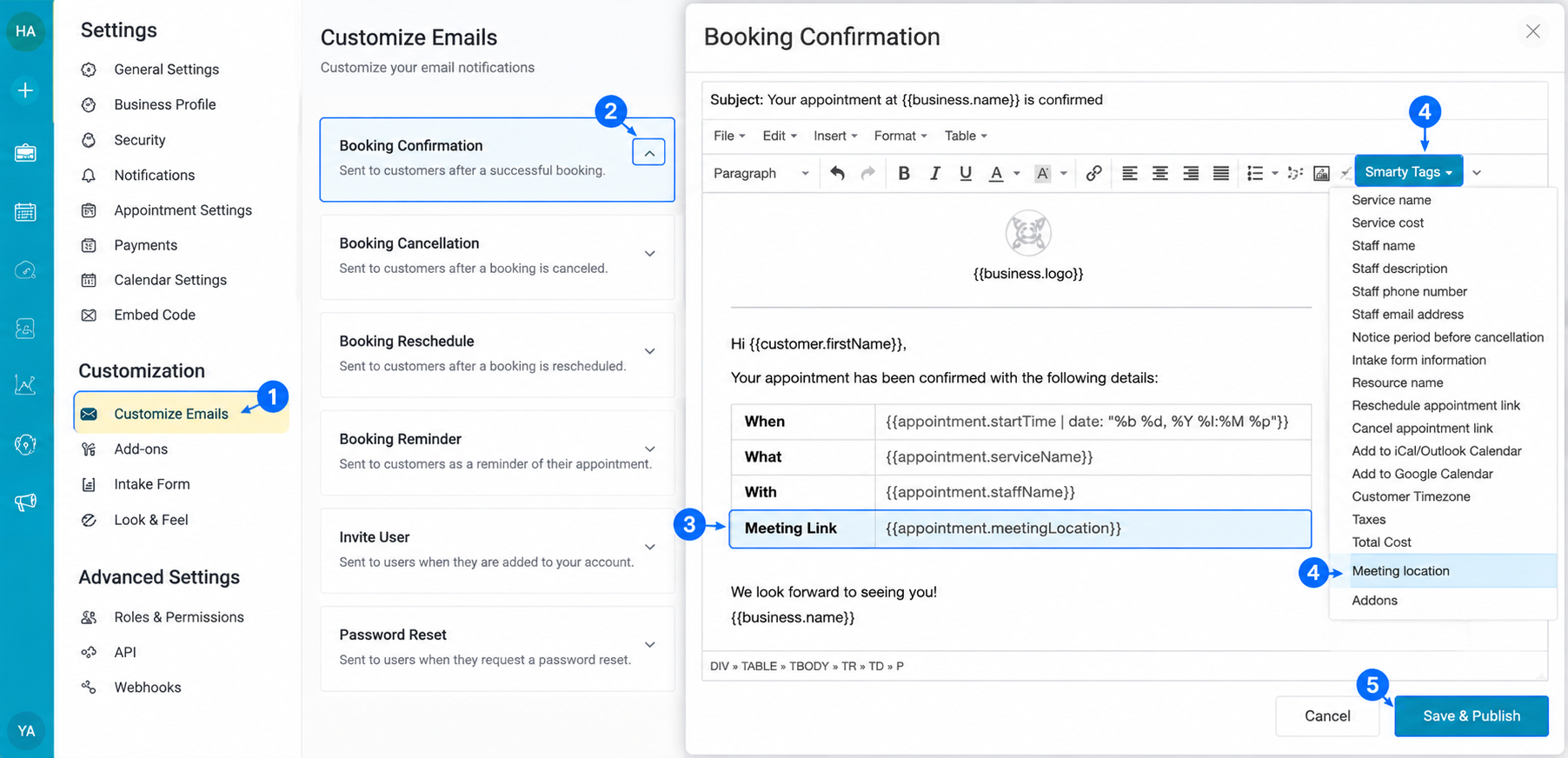Justify the text alignment
Screen dimensions: 1568x758
[x=1221, y=173]
